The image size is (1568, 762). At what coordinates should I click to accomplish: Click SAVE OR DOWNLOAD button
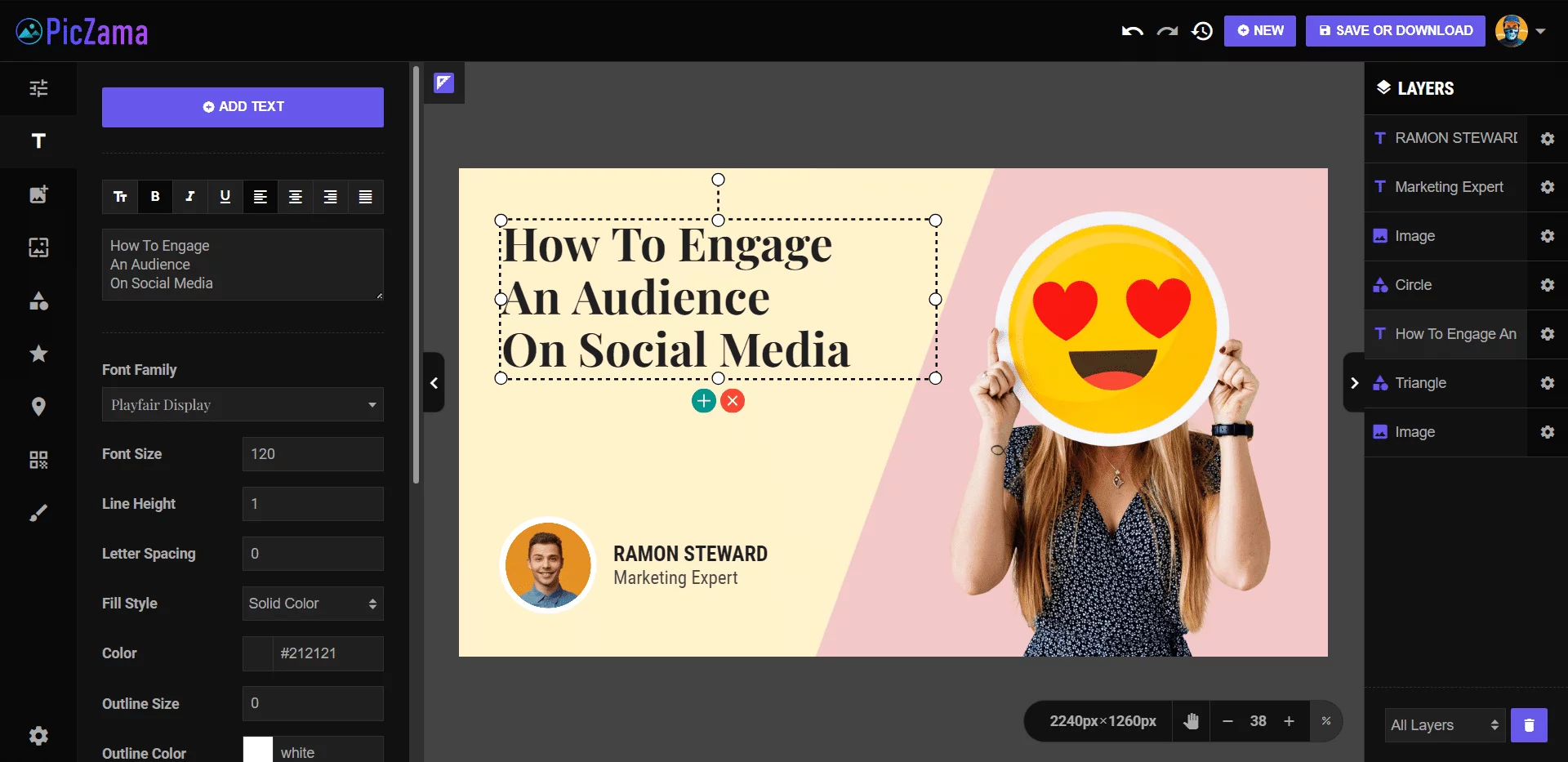[1395, 31]
